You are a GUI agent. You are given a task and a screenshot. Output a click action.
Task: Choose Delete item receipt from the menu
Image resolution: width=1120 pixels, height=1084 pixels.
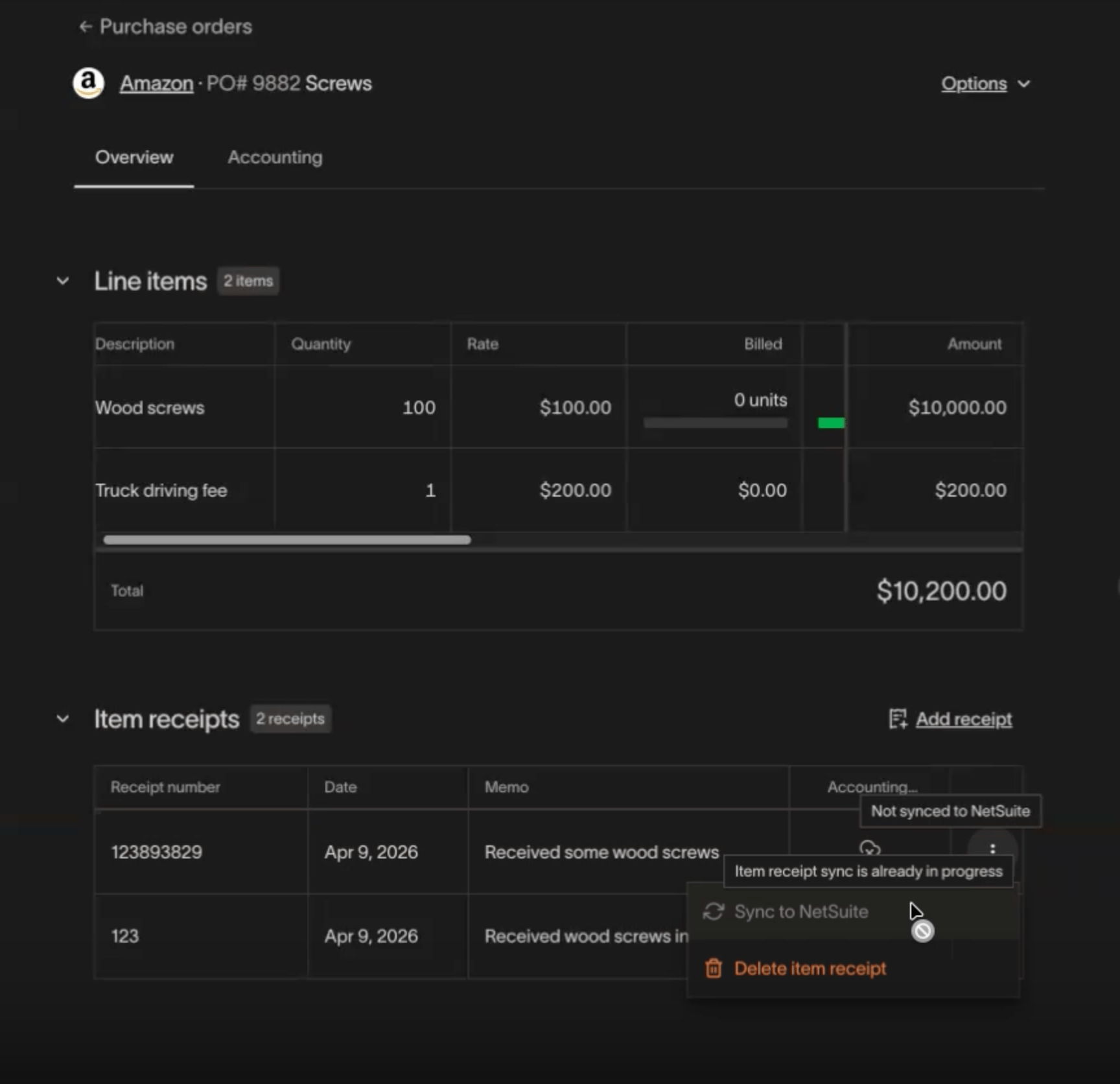pyautogui.click(x=853, y=969)
